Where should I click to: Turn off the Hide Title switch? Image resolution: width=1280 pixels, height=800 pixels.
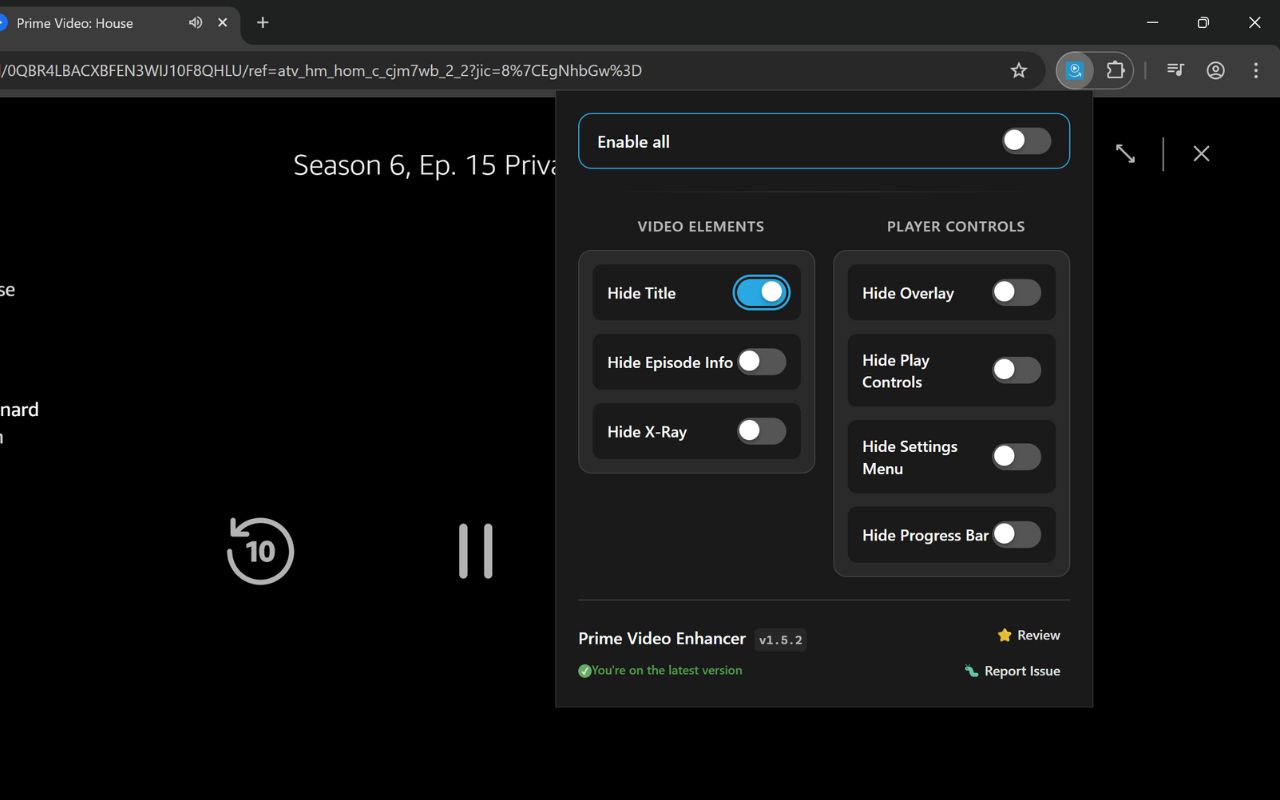[x=762, y=292]
